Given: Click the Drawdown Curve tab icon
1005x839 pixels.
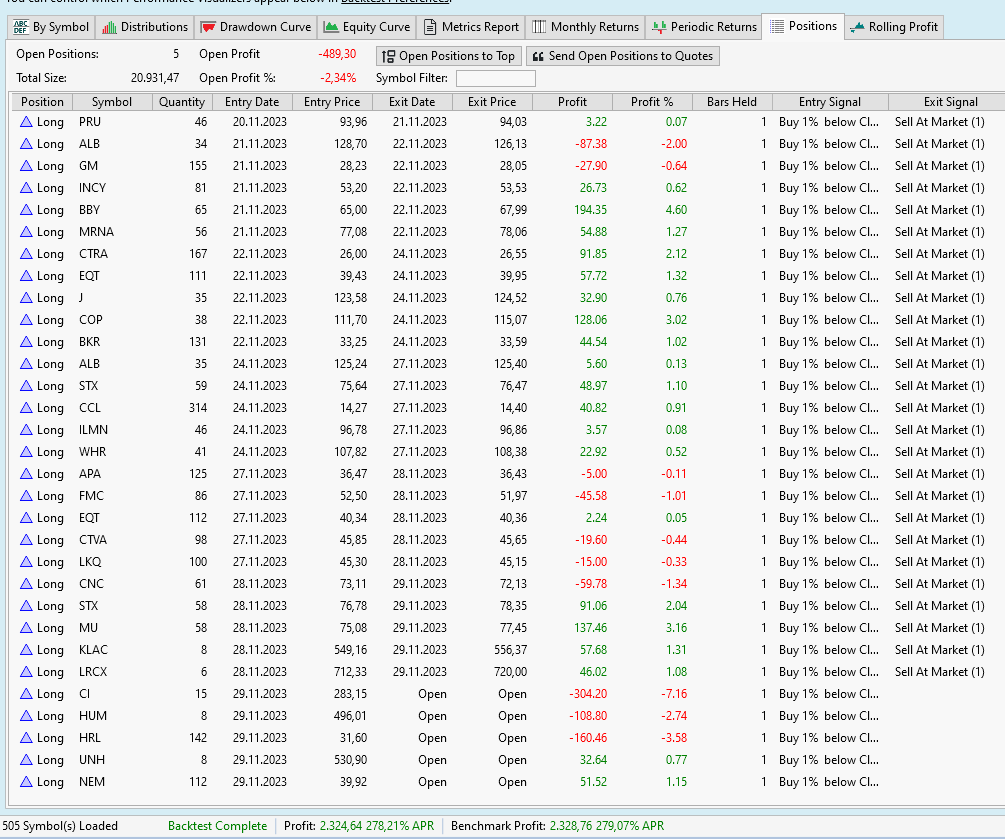Looking at the screenshot, I should 208,27.
